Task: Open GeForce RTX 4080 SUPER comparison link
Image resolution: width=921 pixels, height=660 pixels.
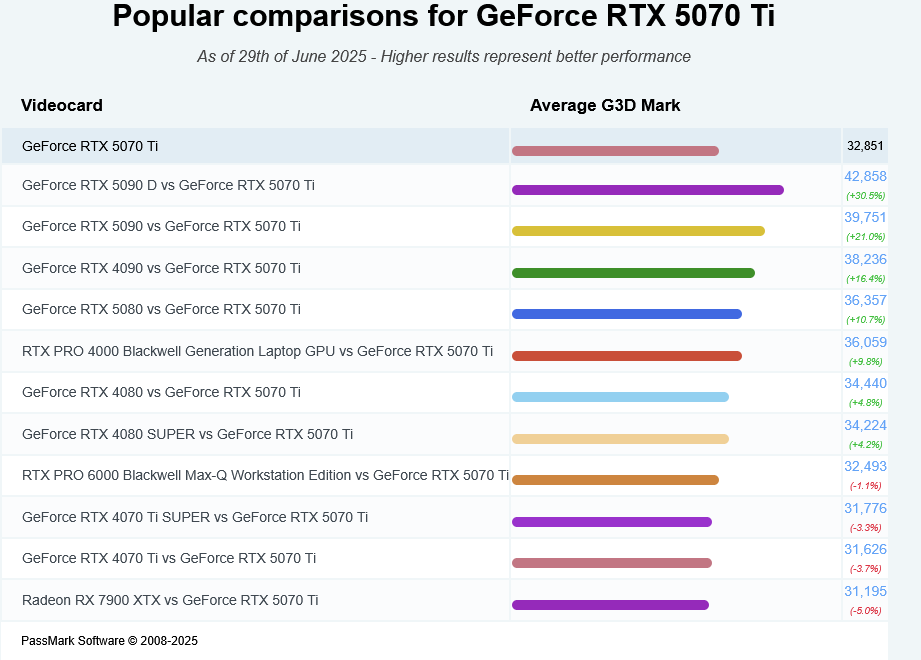Action: coord(187,435)
